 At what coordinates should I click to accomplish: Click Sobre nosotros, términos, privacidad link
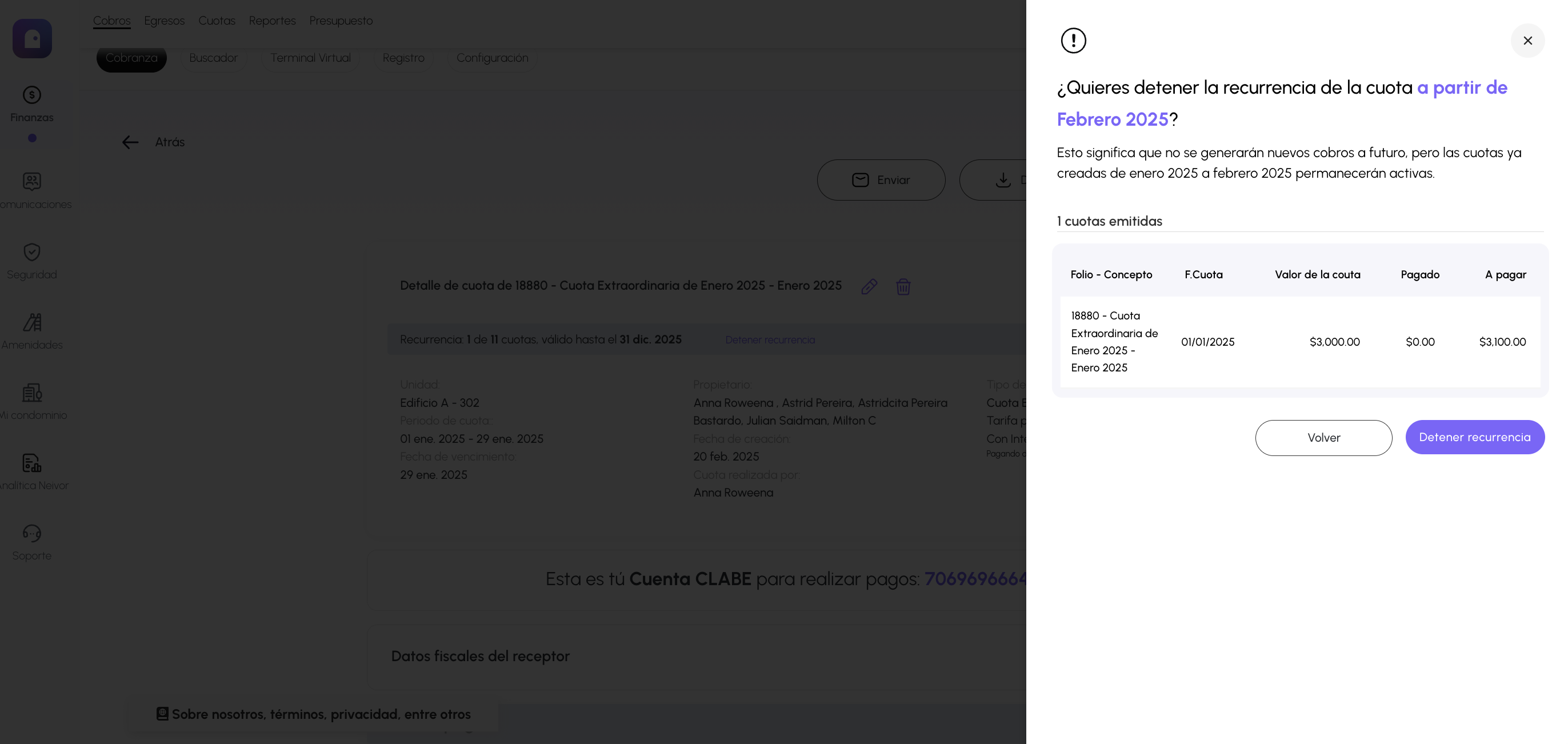pyautogui.click(x=314, y=714)
